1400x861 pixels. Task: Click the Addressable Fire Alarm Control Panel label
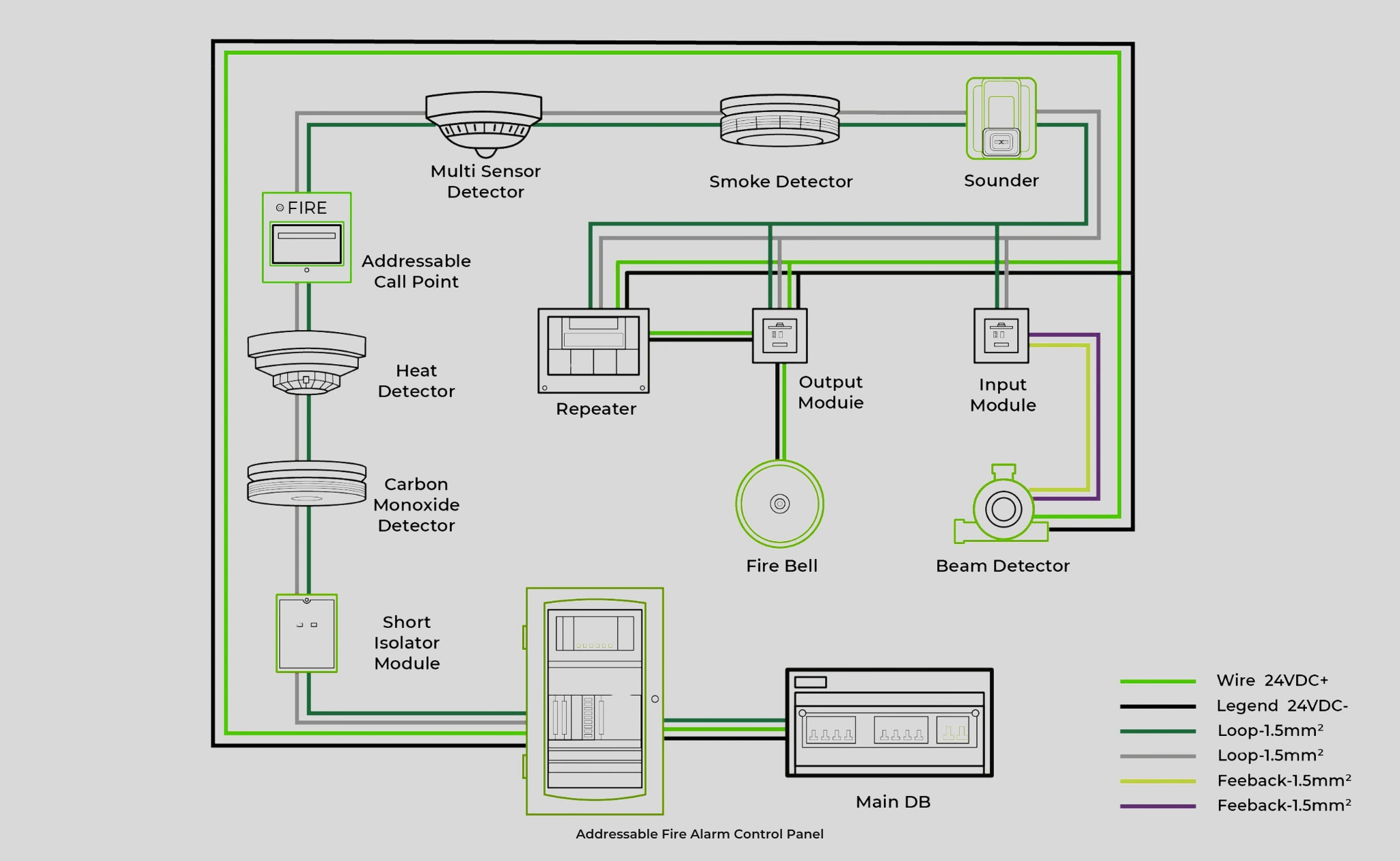699,834
